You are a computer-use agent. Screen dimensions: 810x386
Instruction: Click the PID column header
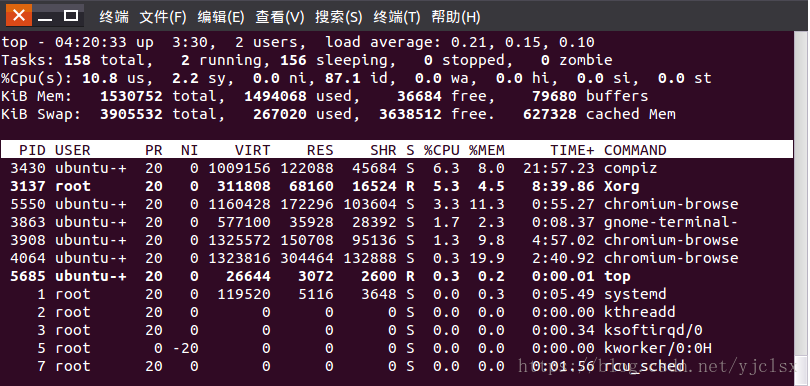coord(32,150)
